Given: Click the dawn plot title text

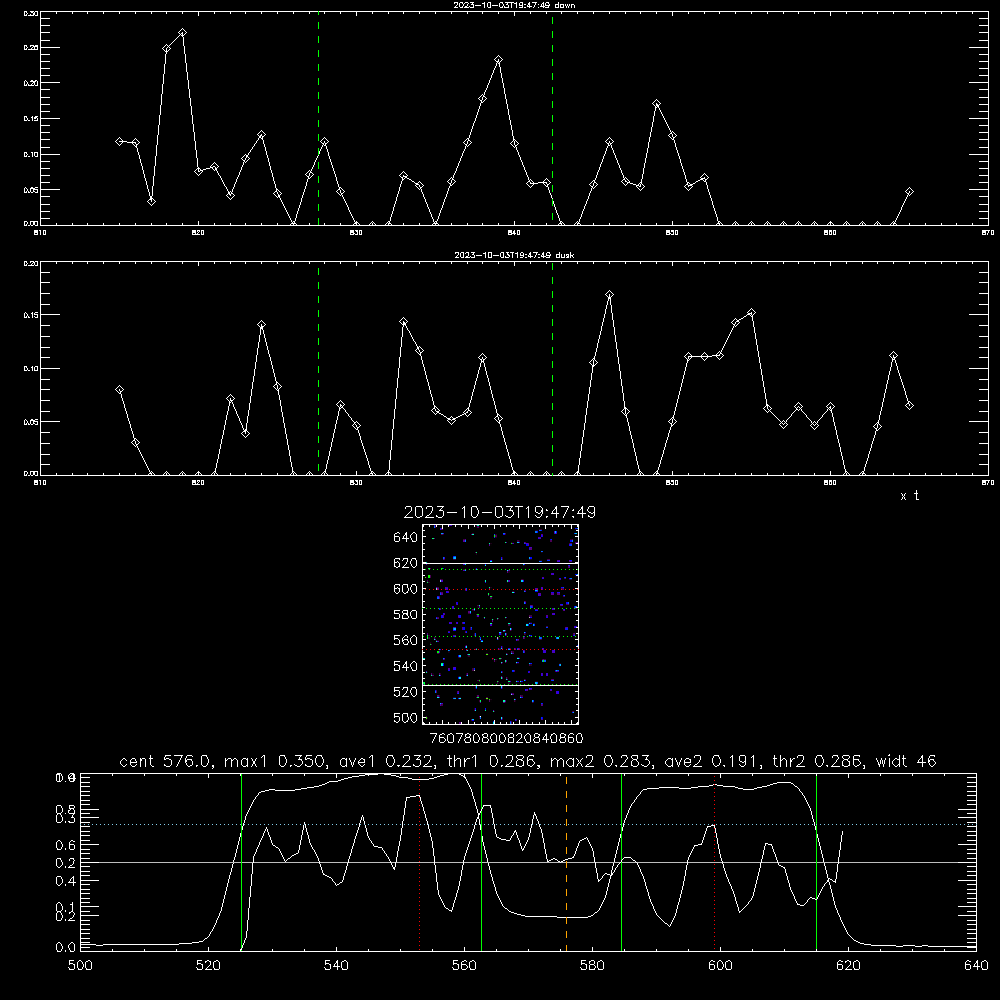Looking at the screenshot, I should click(514, 5).
